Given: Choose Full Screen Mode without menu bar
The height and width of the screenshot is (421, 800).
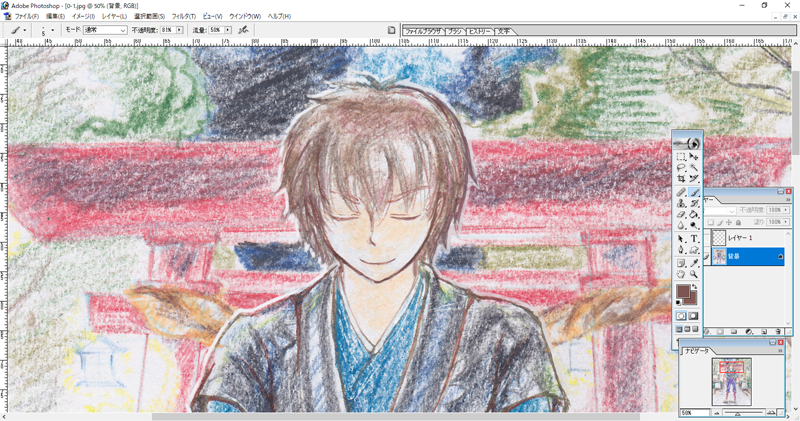Looking at the screenshot, I should pos(695,329).
